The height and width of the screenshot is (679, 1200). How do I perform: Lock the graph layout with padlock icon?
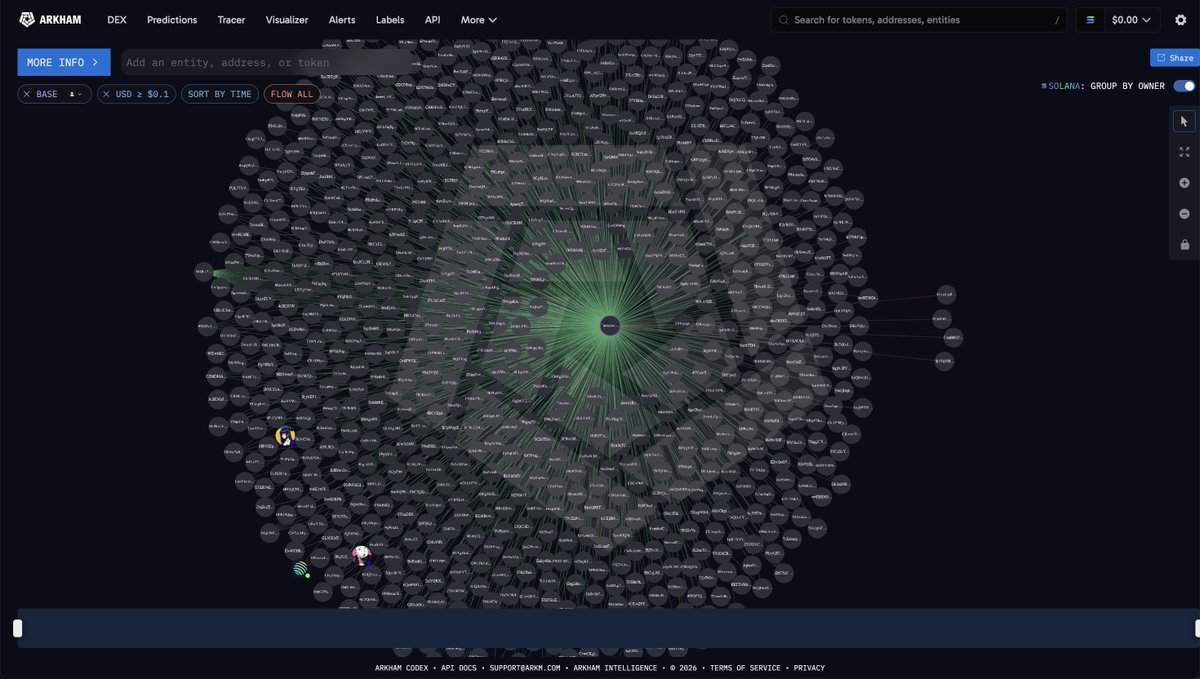[x=1184, y=245]
